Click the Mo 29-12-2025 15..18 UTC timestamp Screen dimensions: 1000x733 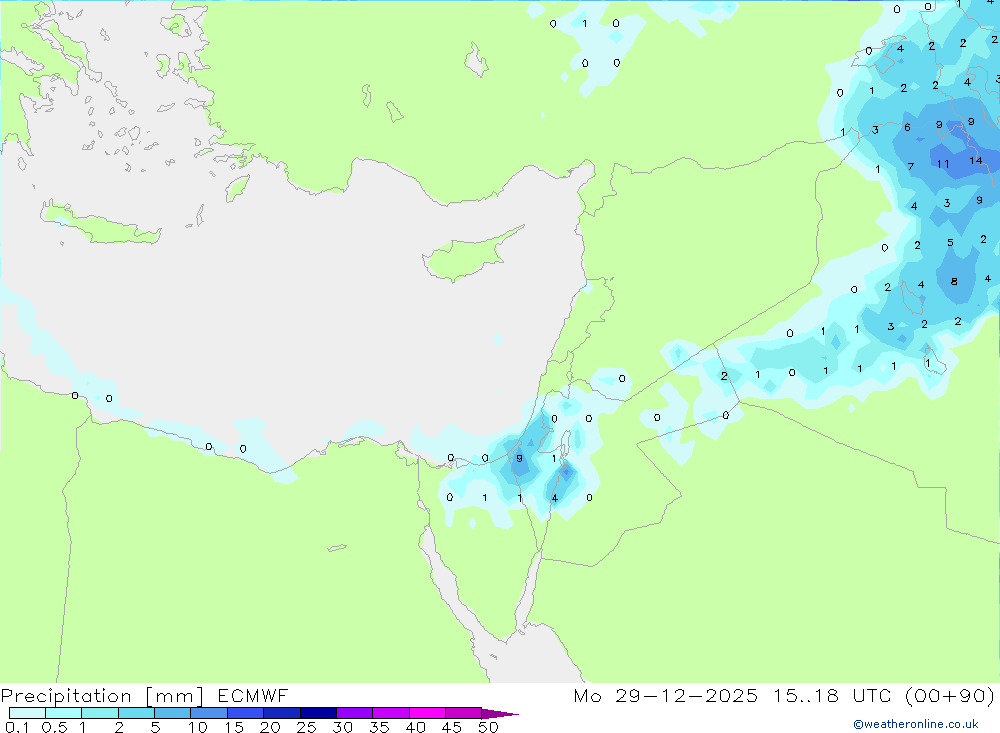pos(784,695)
